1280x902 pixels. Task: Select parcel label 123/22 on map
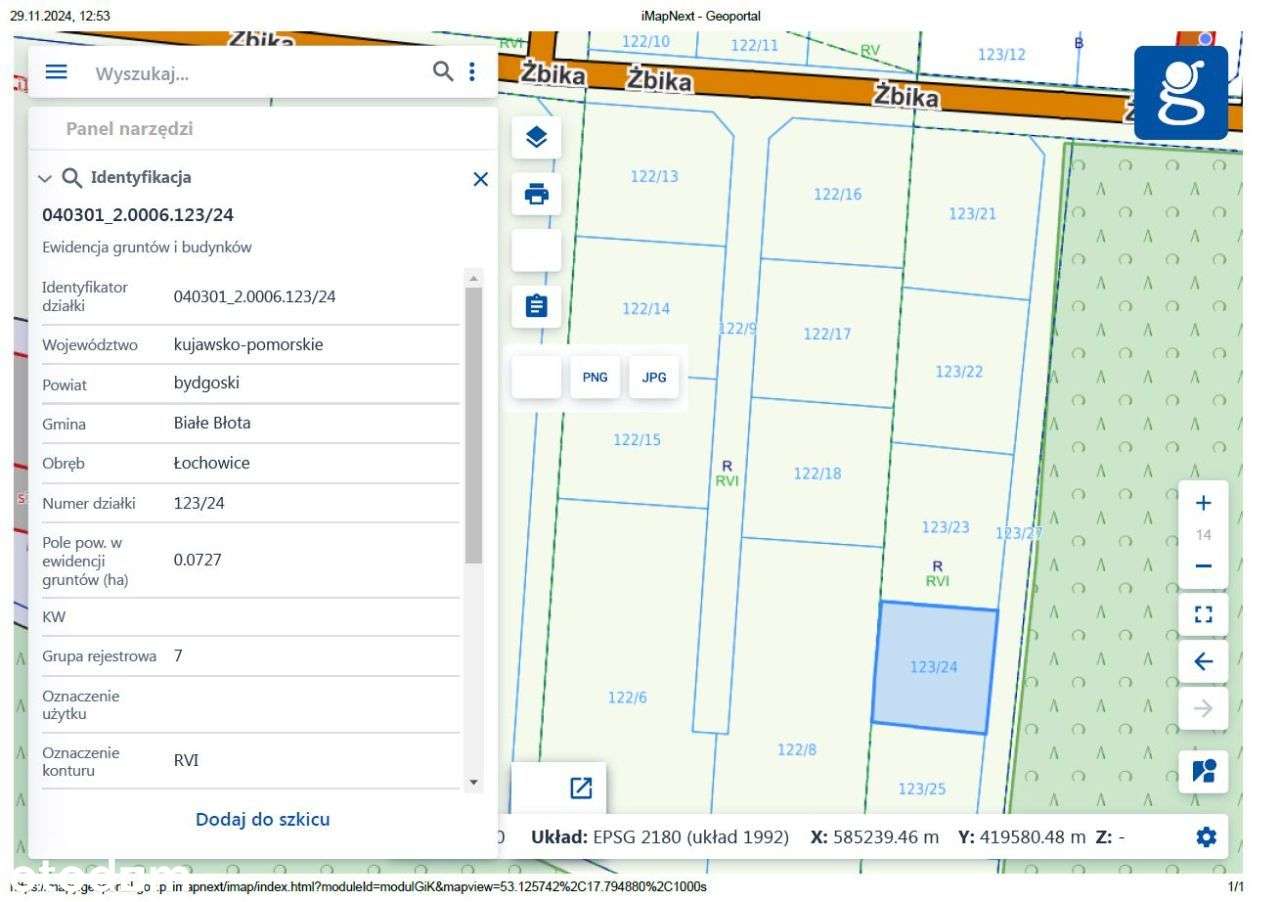pos(959,371)
